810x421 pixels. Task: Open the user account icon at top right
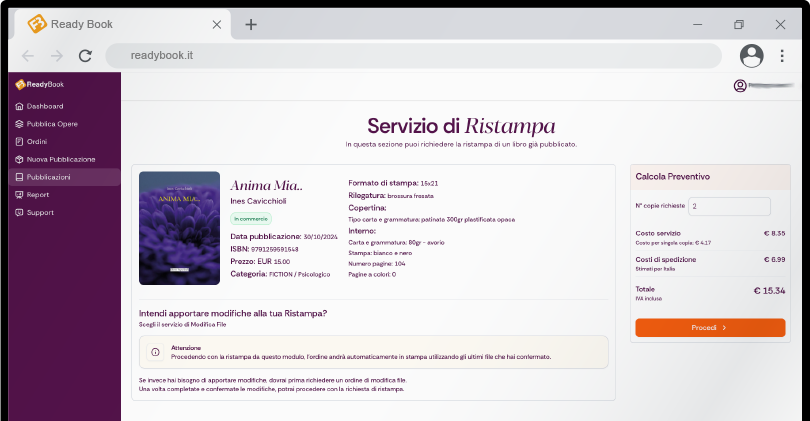[x=740, y=86]
